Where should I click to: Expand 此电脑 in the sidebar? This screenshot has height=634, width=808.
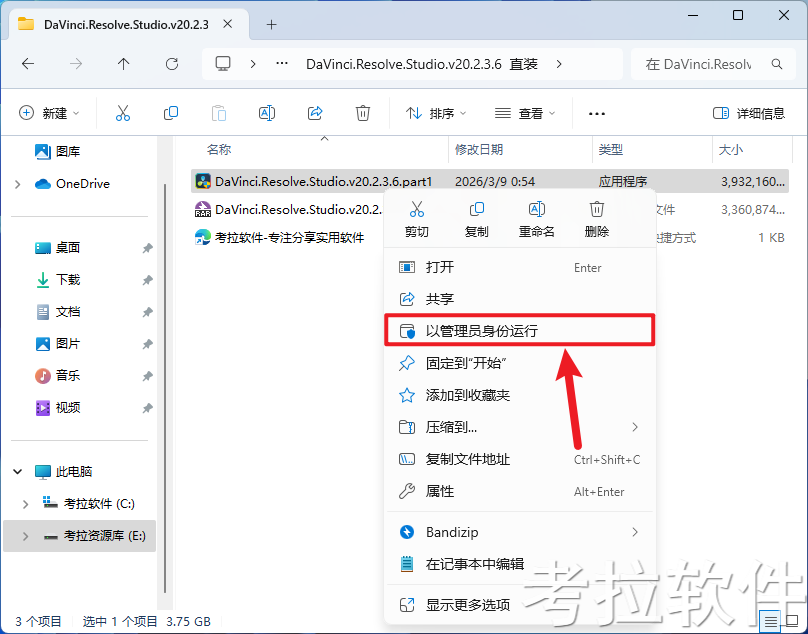click(16, 471)
